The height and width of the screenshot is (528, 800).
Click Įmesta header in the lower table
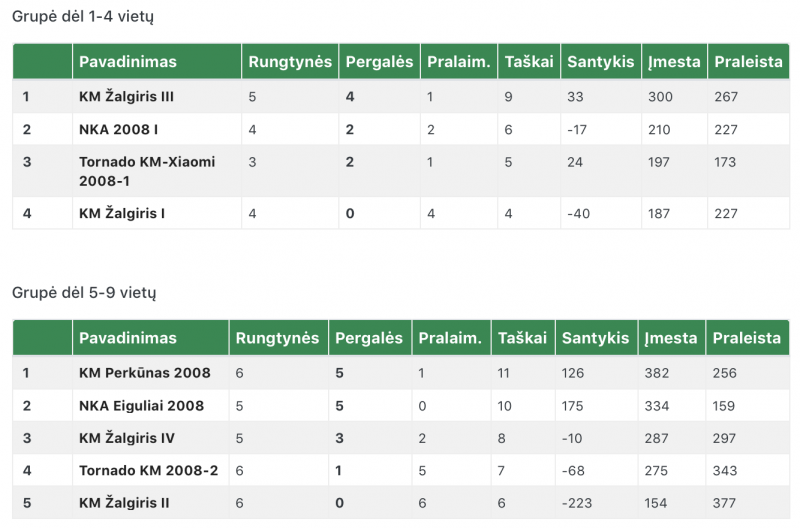tap(670, 338)
